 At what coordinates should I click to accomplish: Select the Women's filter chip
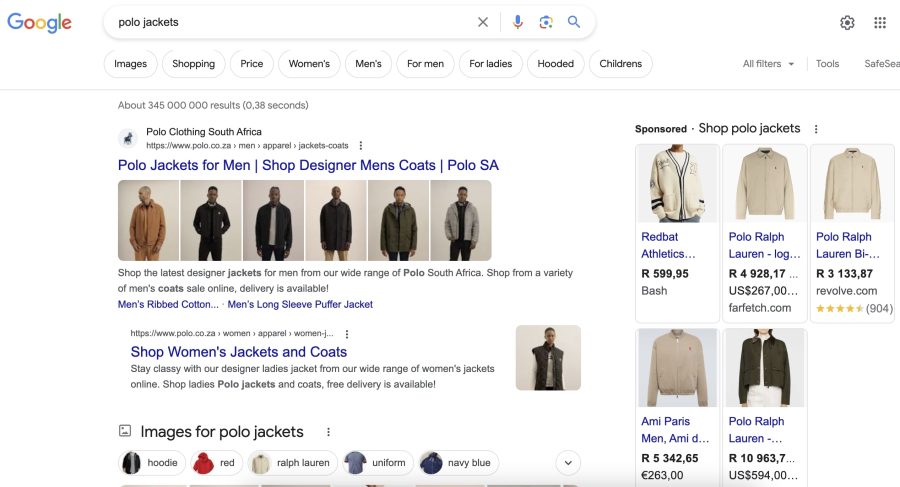point(309,64)
